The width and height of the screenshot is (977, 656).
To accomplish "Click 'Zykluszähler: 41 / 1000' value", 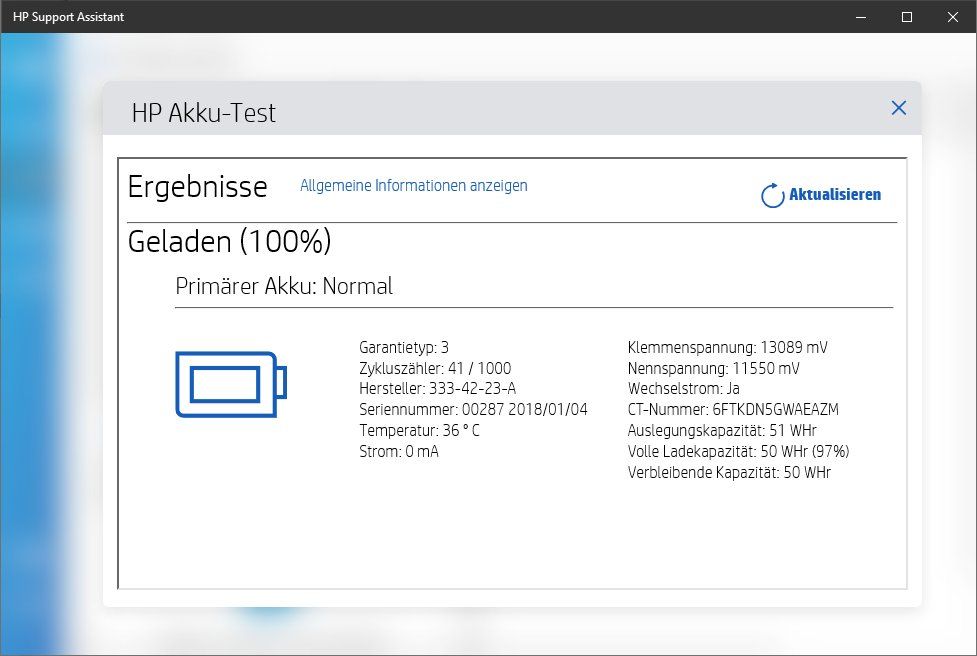I will 435,368.
